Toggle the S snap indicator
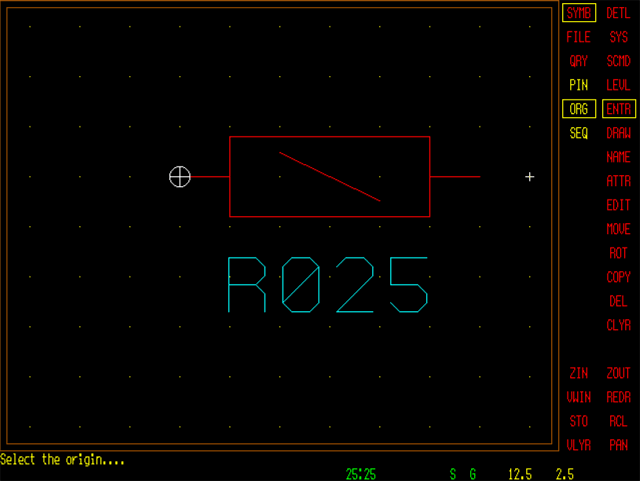 click(453, 474)
